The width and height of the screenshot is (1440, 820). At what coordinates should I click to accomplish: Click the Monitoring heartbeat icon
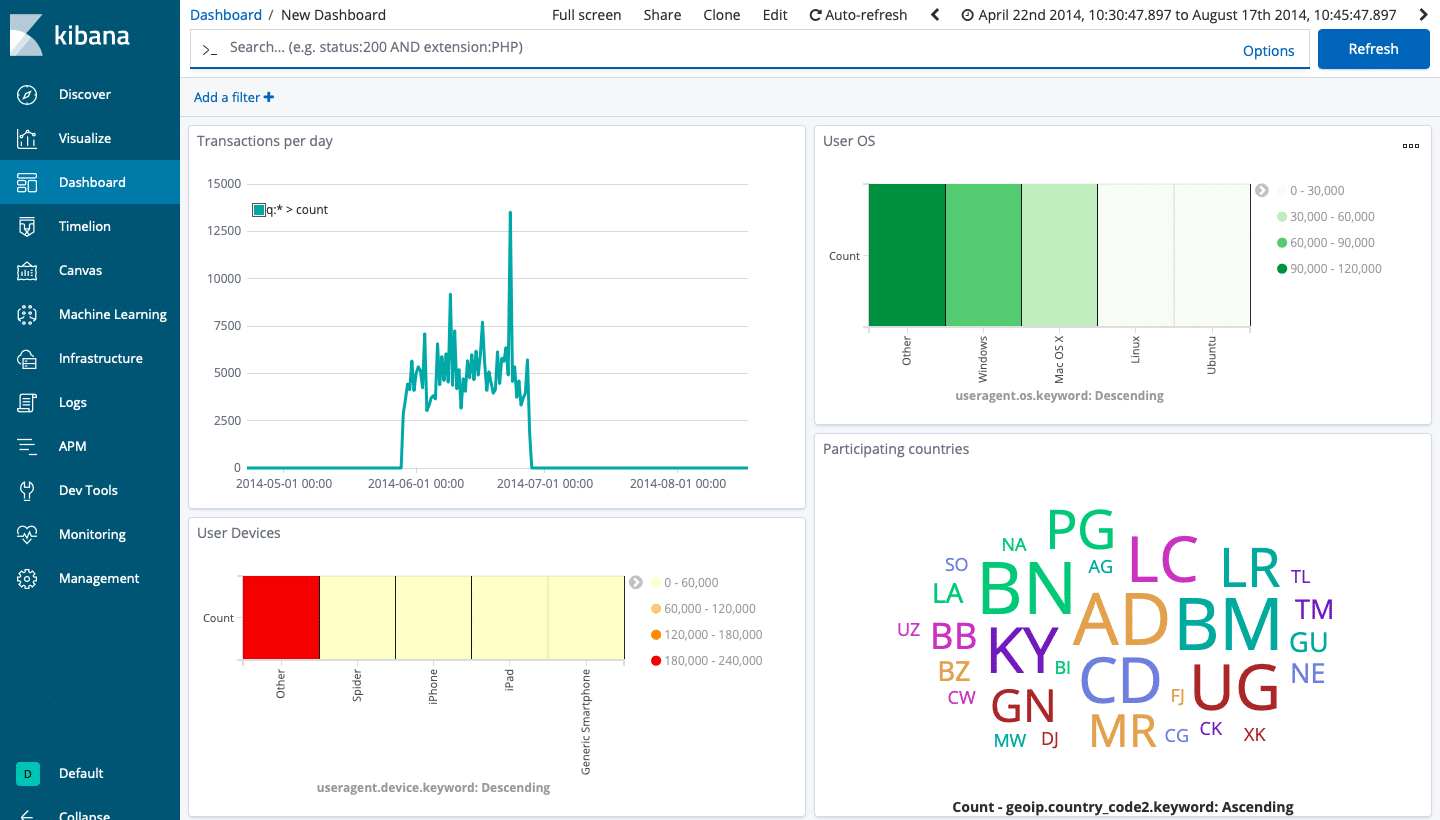[27, 534]
